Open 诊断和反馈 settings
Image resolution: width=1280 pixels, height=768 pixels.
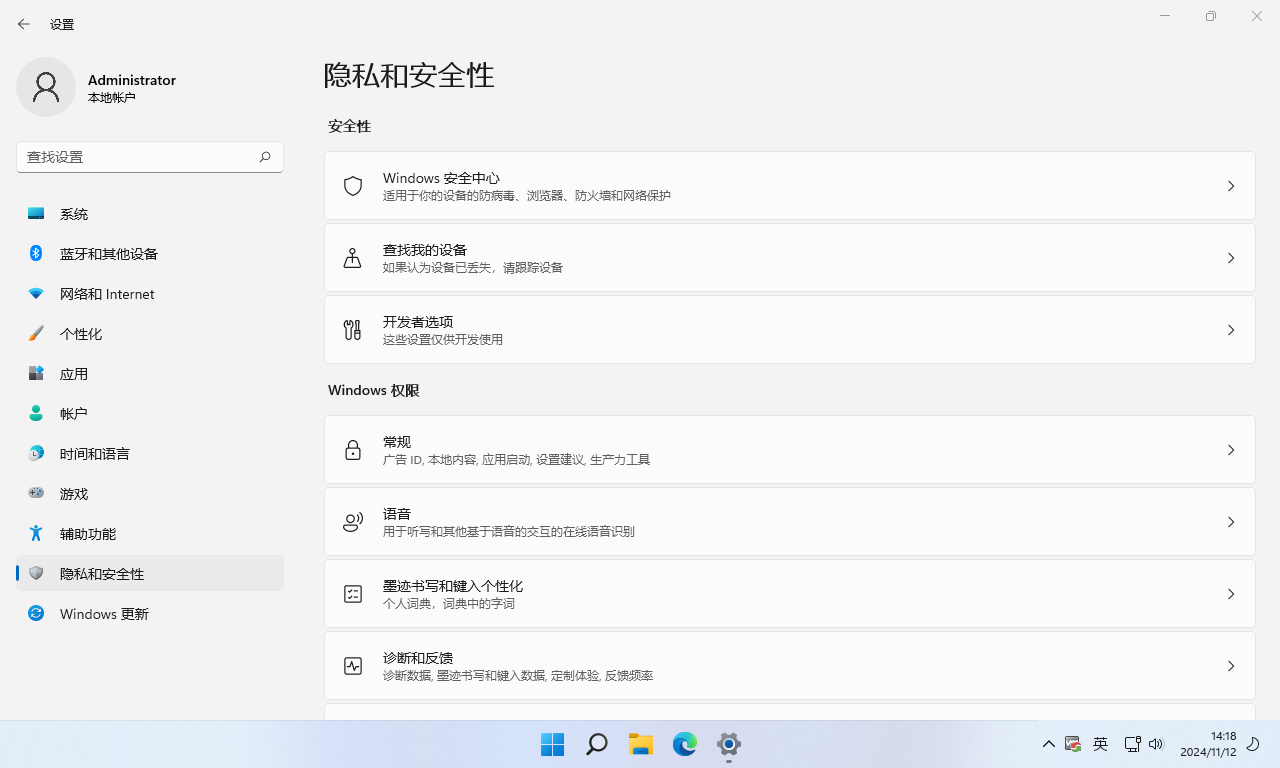pos(790,666)
